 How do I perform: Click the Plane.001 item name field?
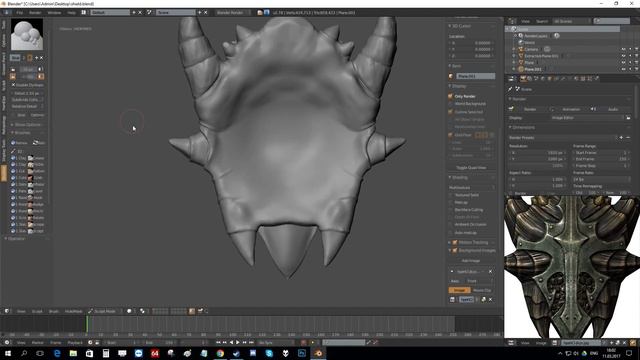(476, 76)
